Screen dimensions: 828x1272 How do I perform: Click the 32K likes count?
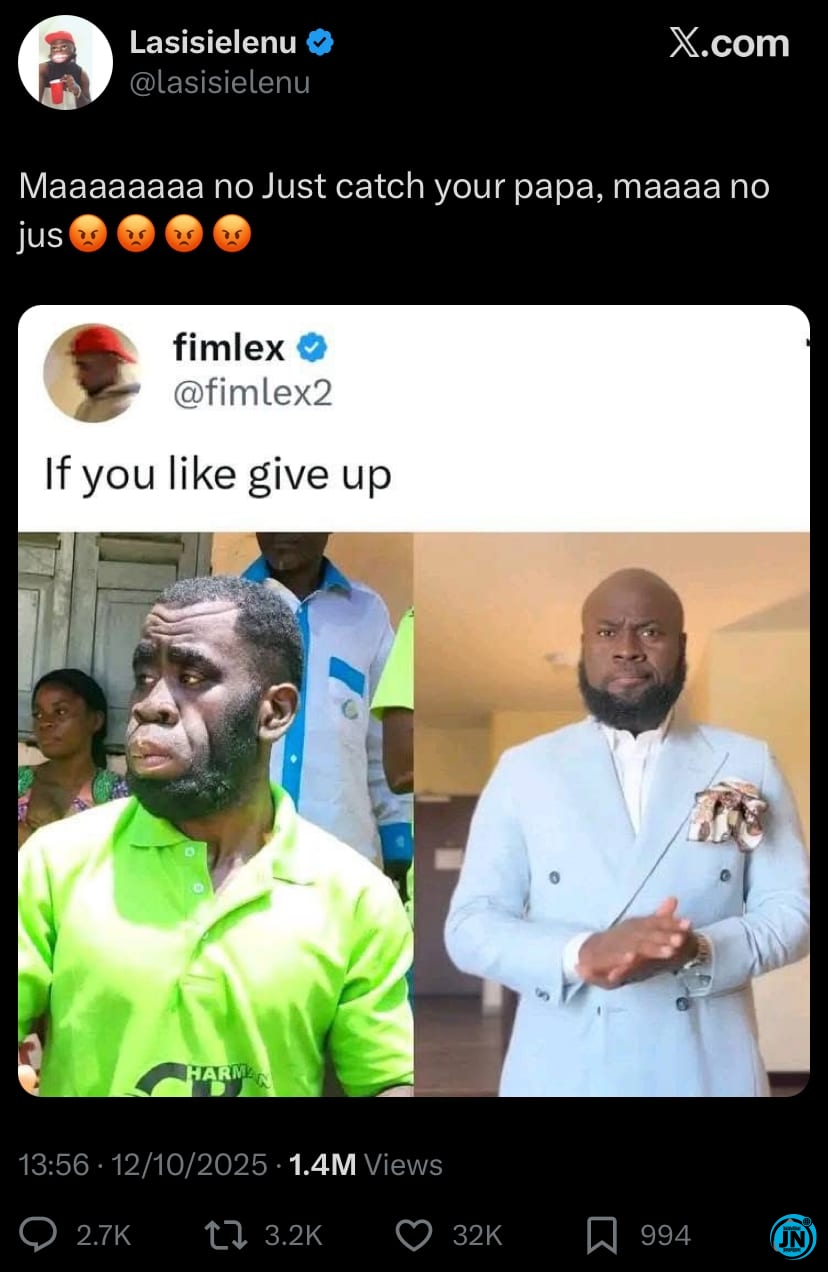(x=477, y=1236)
